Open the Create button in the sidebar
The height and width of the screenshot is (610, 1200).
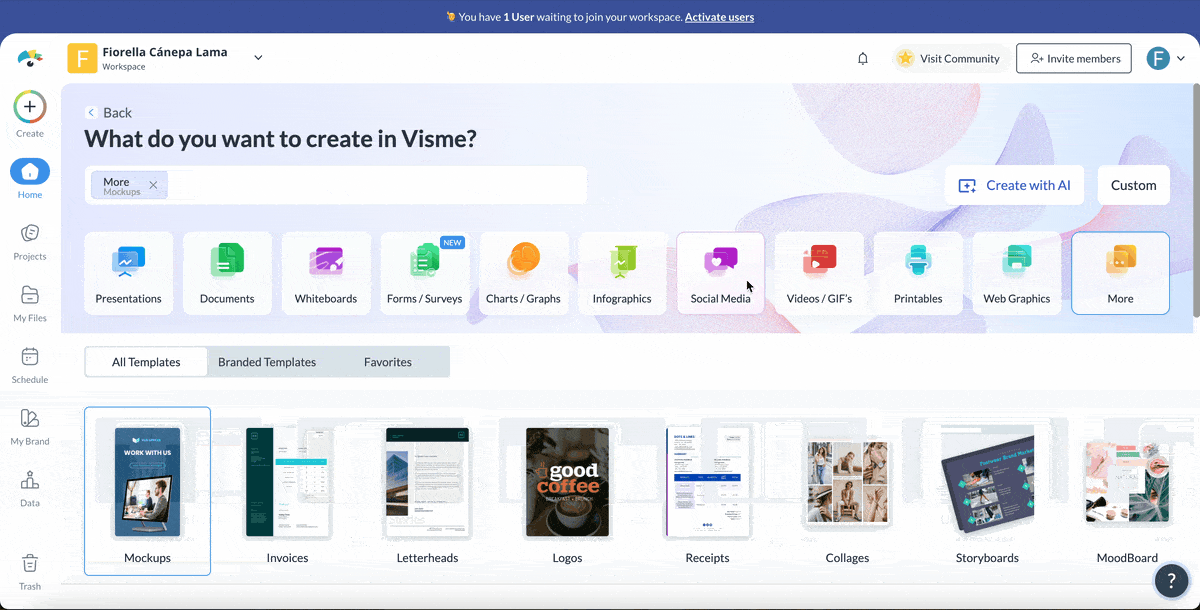pyautogui.click(x=29, y=106)
